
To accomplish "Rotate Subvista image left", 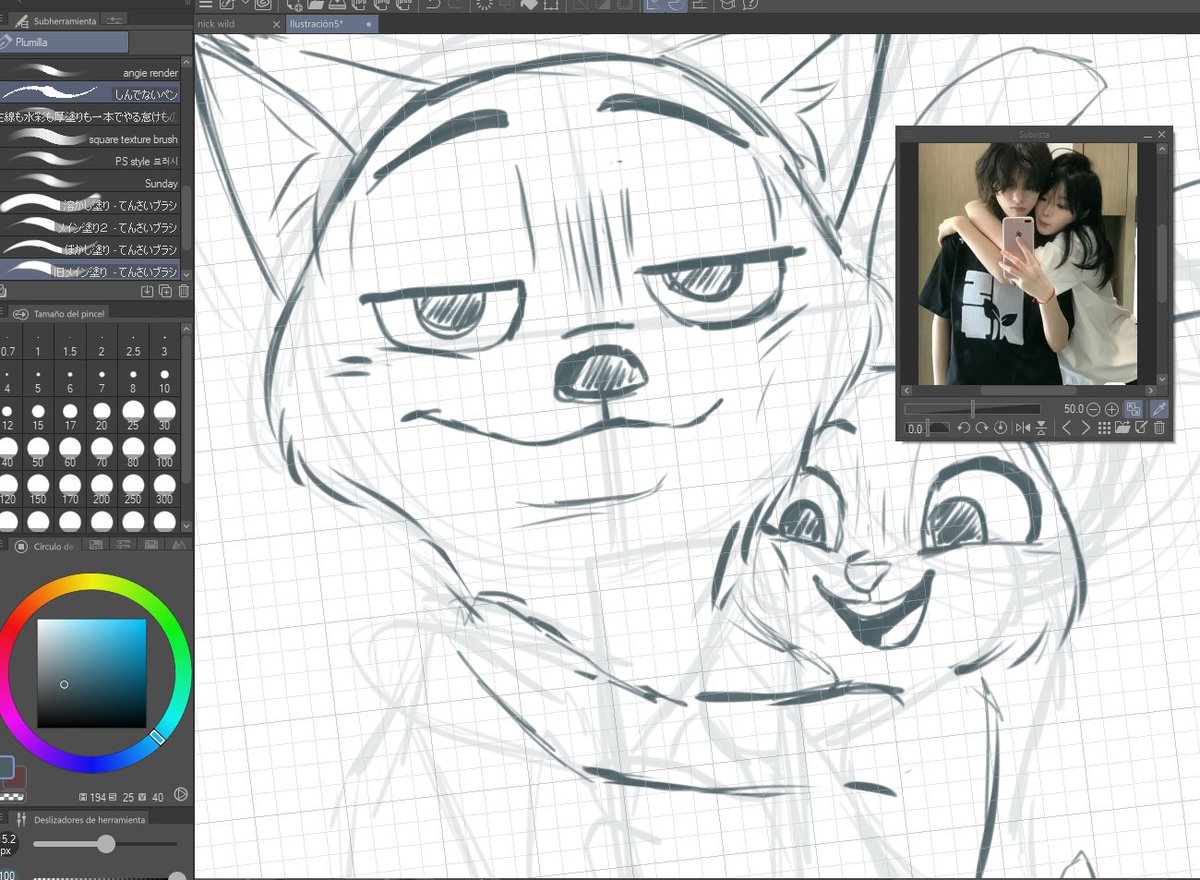I will click(964, 428).
